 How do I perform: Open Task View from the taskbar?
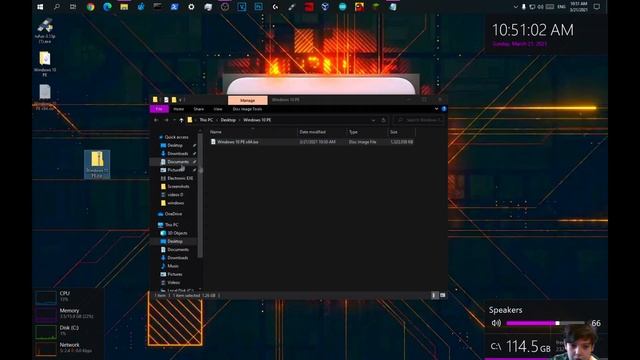click(x=73, y=7)
